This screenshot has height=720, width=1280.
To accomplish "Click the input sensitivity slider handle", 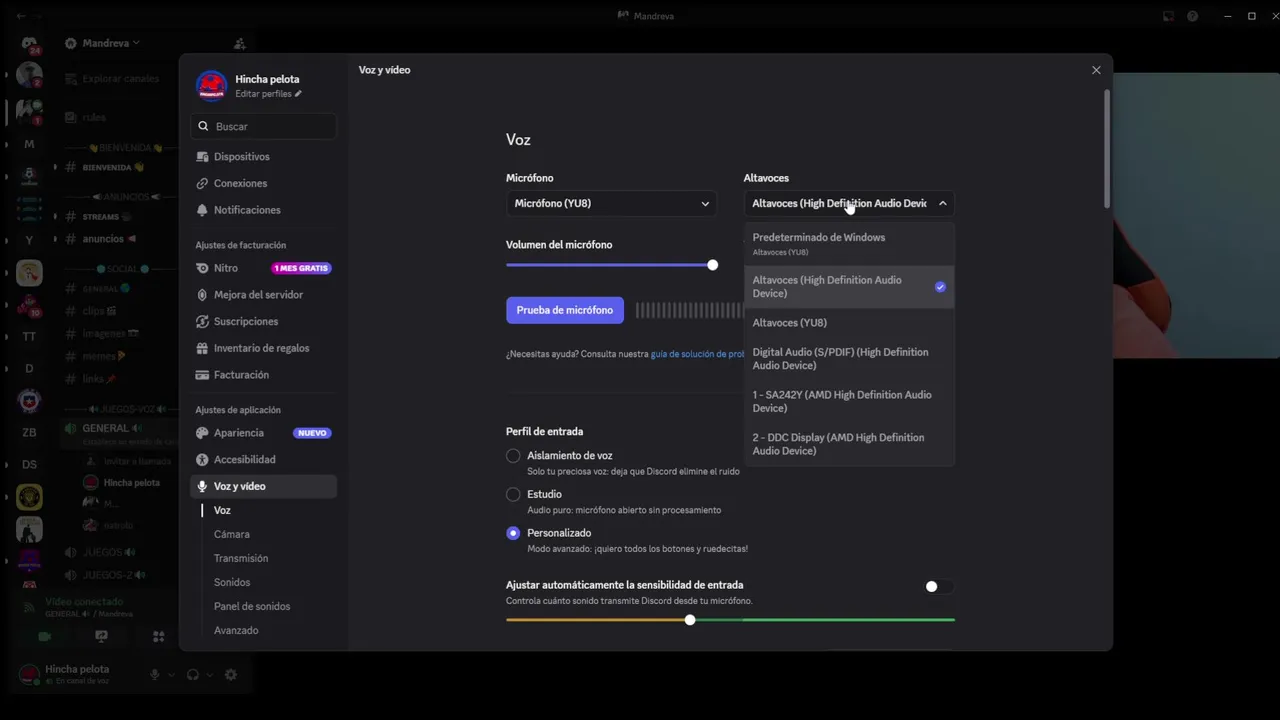I will (x=690, y=620).
